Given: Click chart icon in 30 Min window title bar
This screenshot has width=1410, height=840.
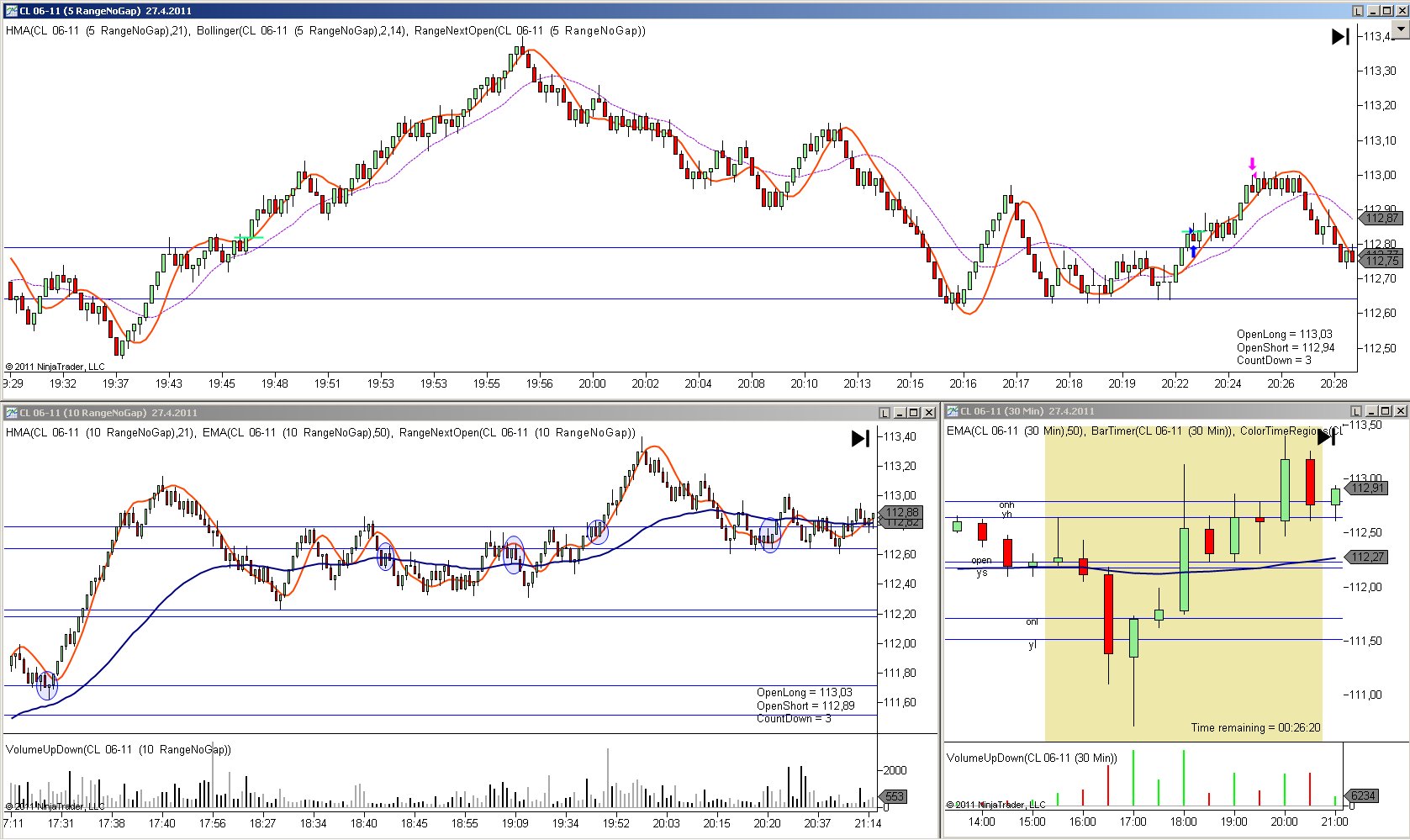Looking at the screenshot, I should 953,411.
